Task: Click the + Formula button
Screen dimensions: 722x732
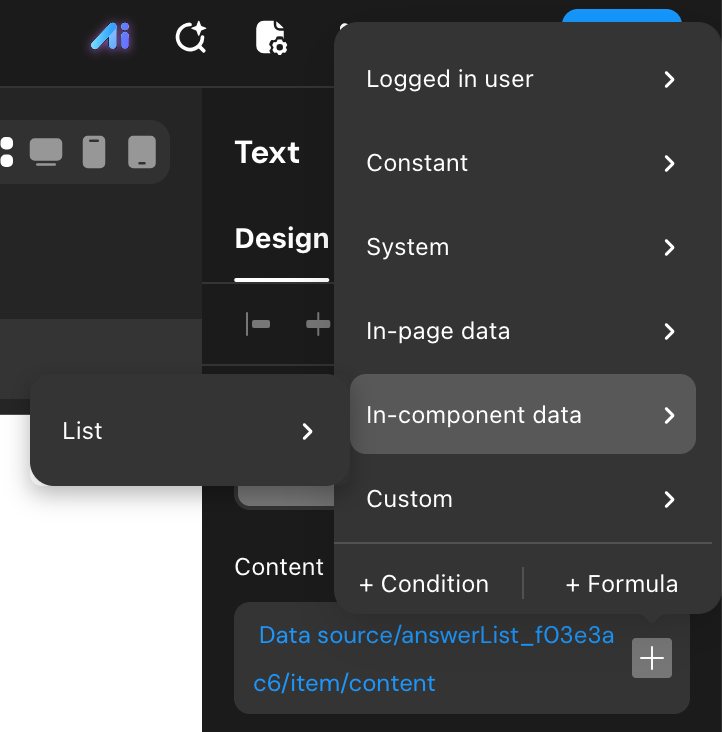Action: point(621,584)
